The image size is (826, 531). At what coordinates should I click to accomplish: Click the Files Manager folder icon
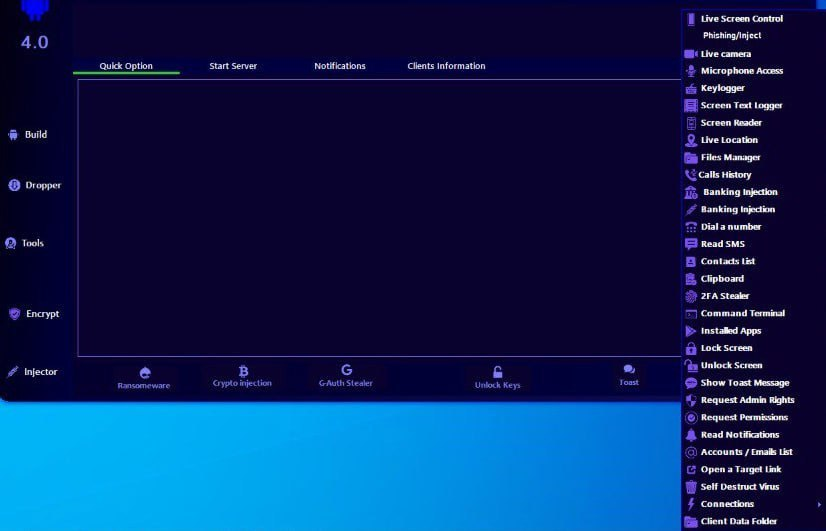(x=691, y=158)
